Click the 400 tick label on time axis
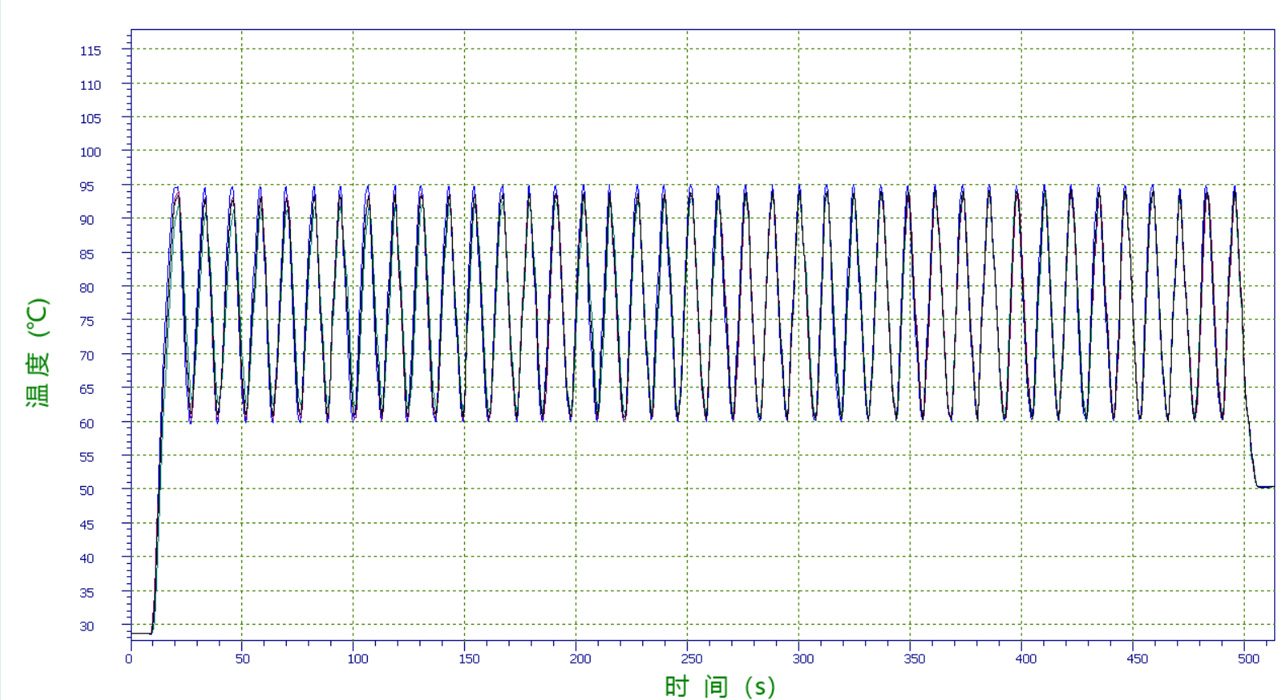The height and width of the screenshot is (700, 1287). click(1022, 659)
